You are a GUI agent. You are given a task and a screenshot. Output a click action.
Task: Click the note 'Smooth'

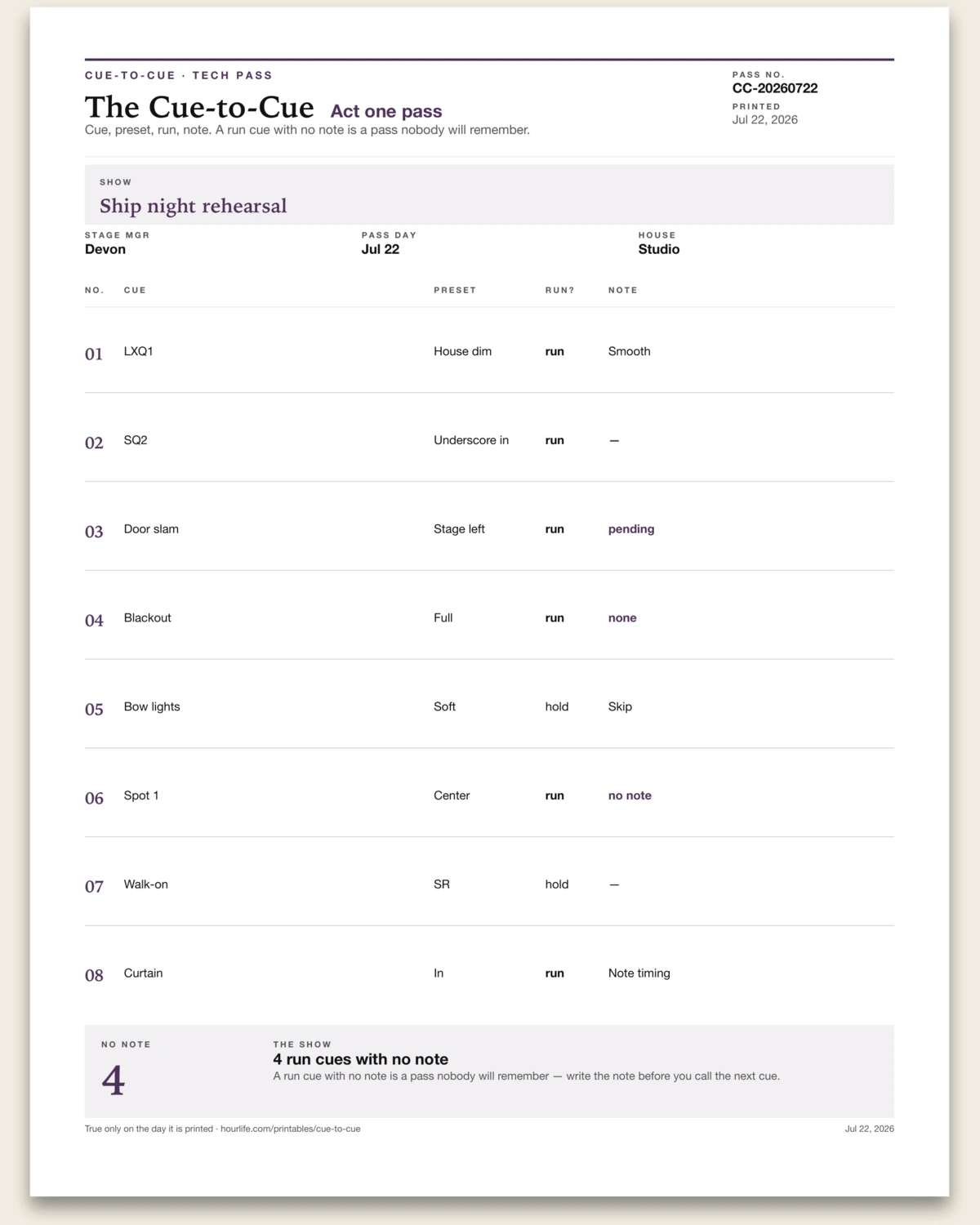(630, 351)
